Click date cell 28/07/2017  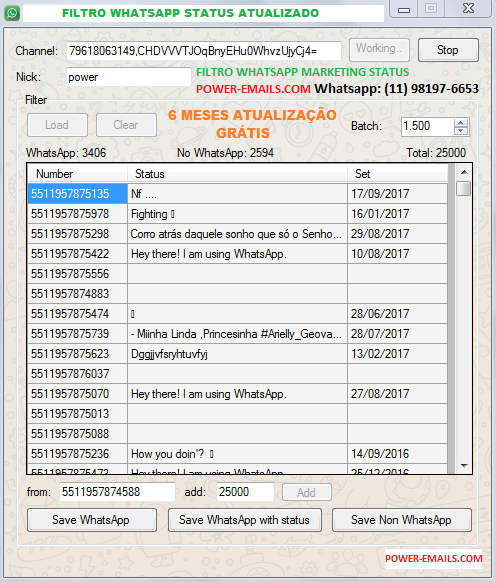coord(397,334)
